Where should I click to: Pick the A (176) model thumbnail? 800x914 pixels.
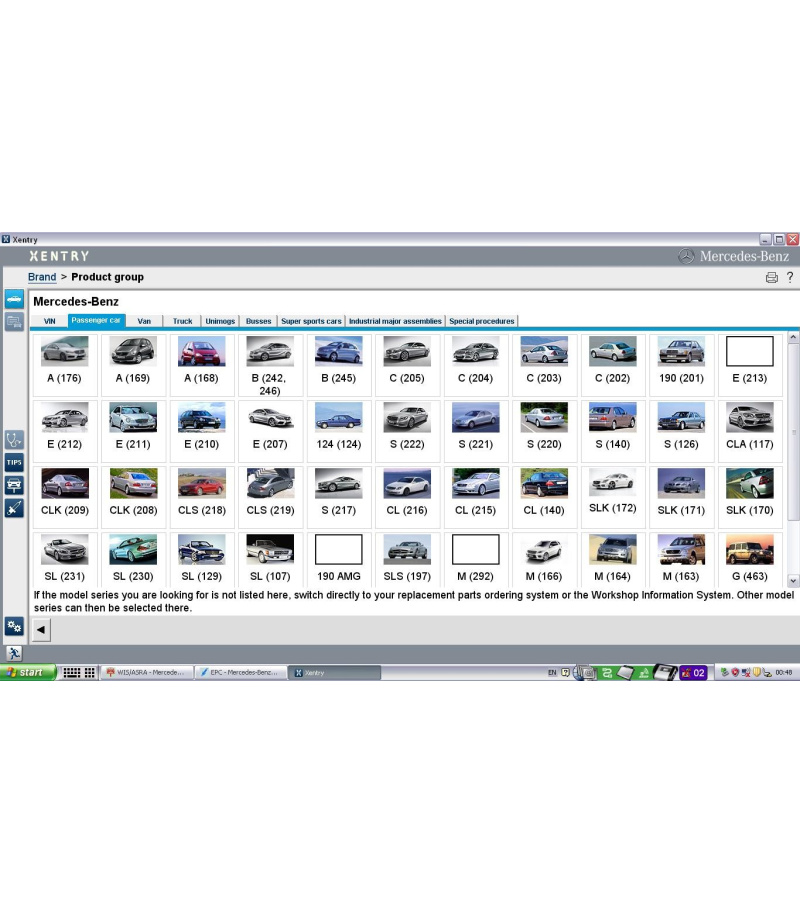pos(64,362)
